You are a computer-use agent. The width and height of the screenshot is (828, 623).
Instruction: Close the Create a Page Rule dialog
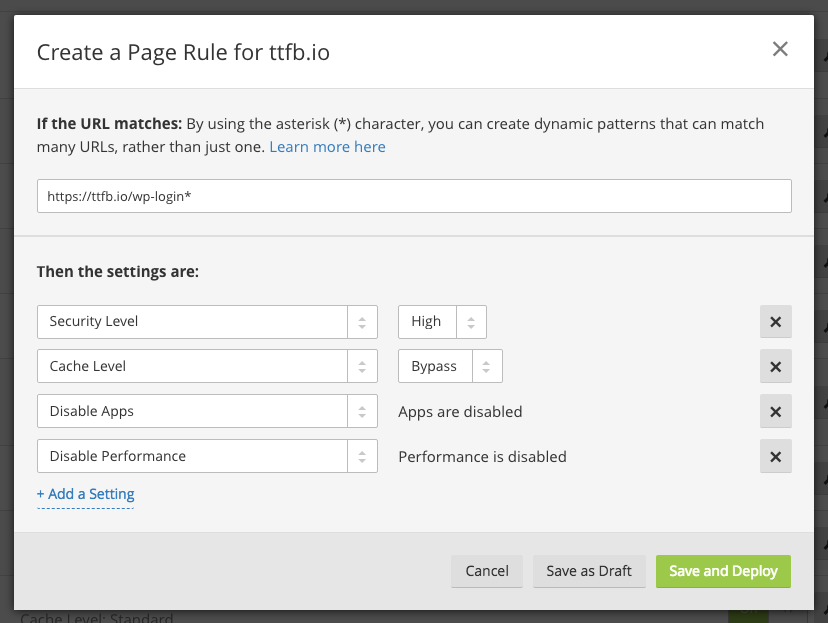780,49
